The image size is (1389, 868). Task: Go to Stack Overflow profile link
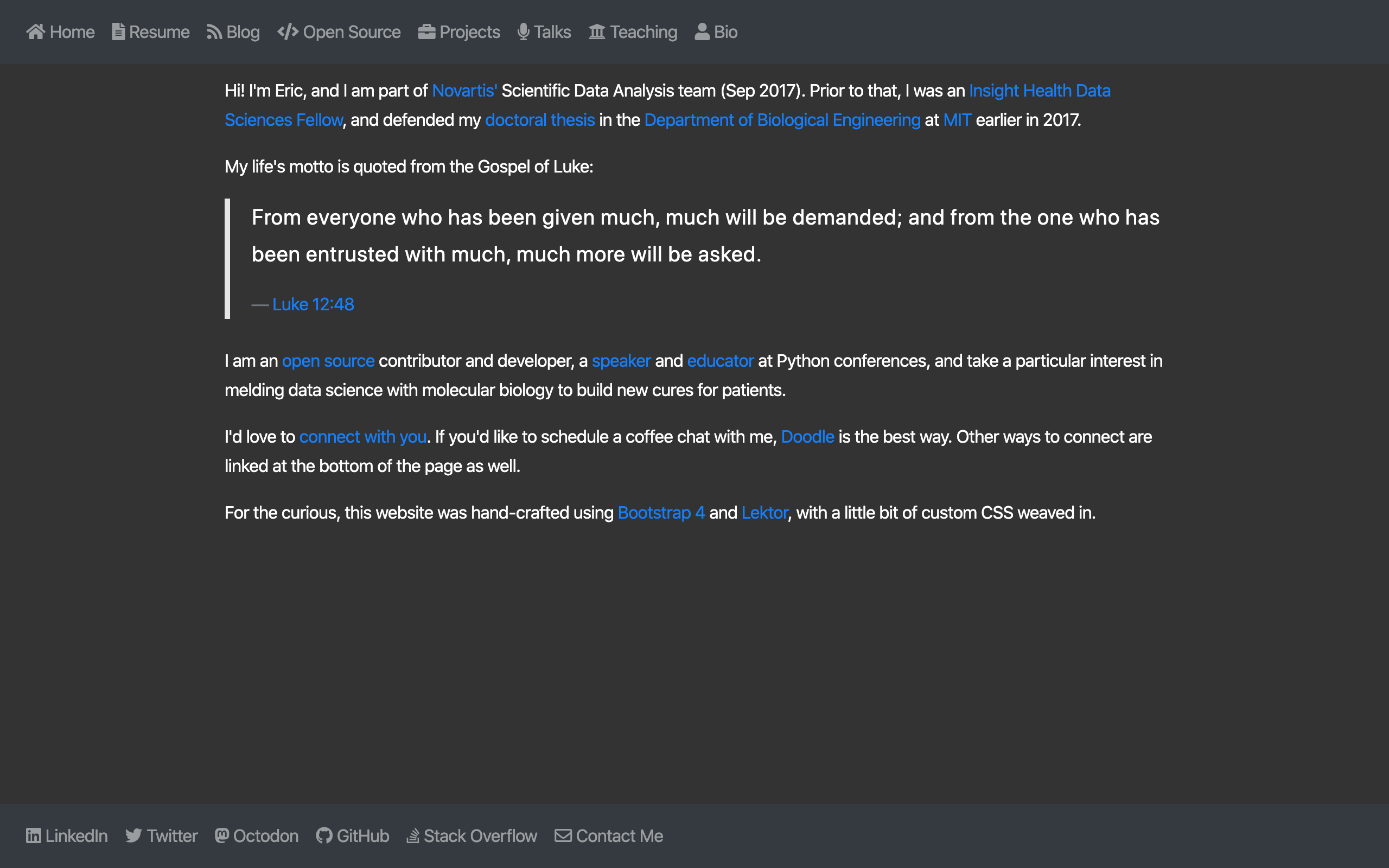[472, 835]
